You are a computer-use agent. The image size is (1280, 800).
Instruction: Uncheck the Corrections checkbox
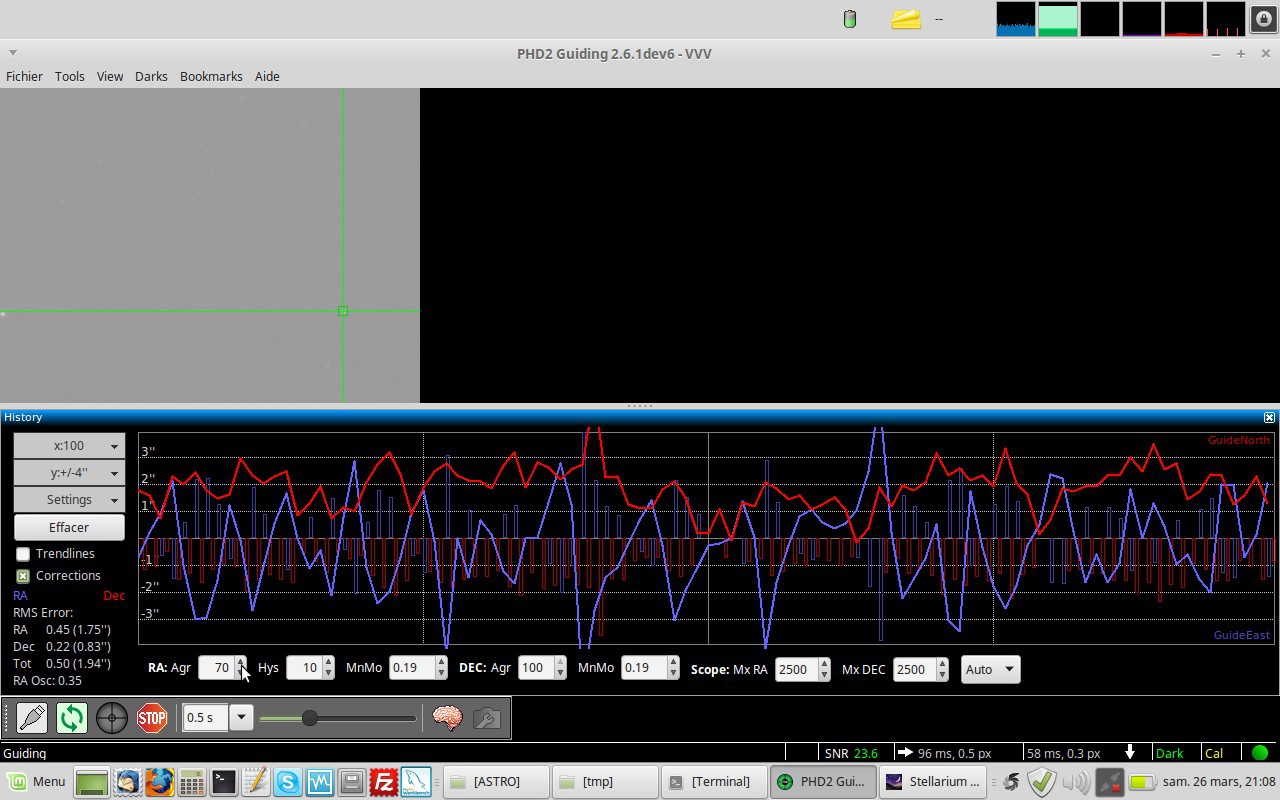tap(23, 576)
